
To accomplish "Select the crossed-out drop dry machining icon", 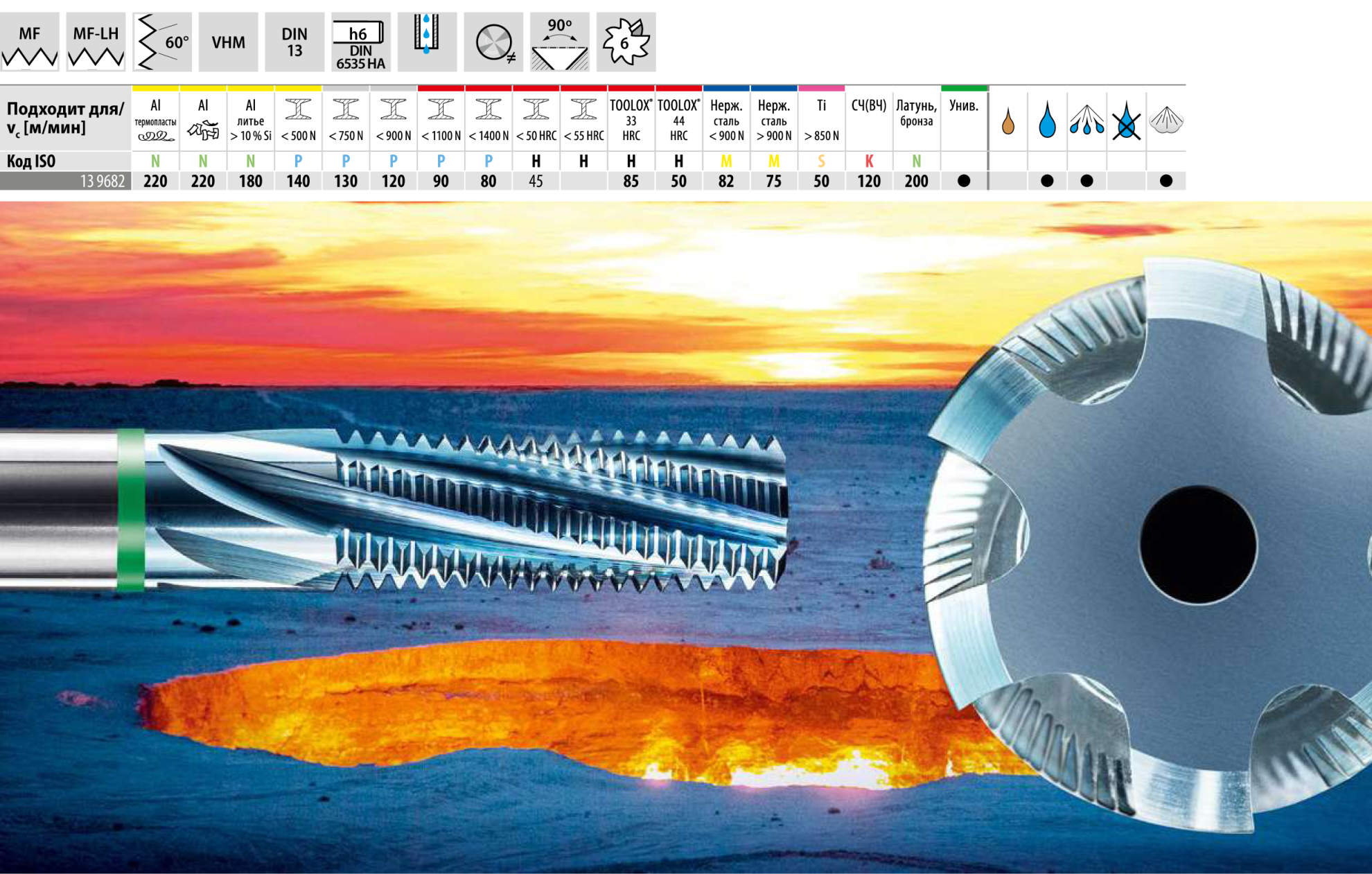I will [1127, 121].
